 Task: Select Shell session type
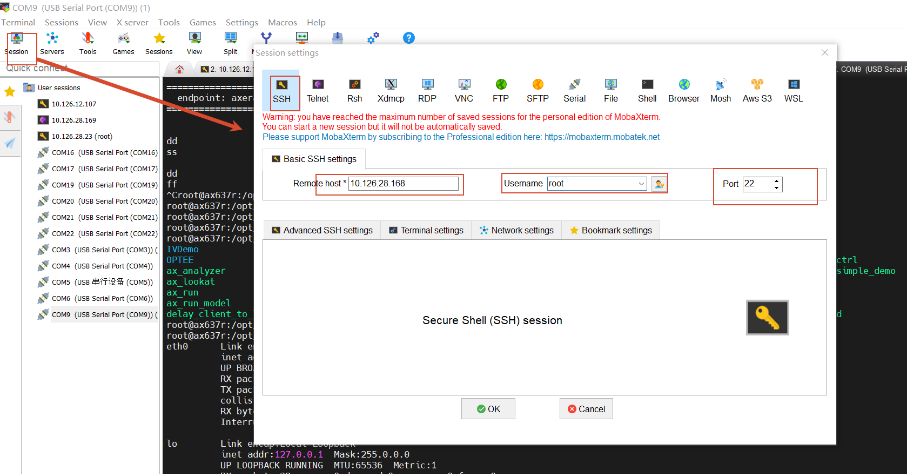click(647, 91)
